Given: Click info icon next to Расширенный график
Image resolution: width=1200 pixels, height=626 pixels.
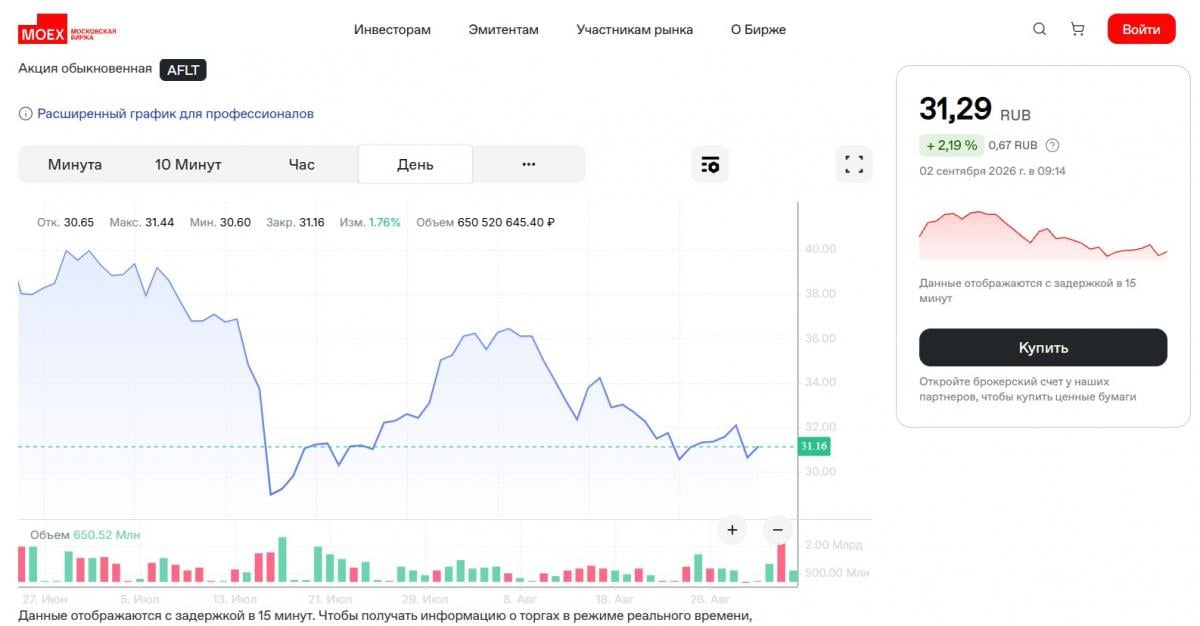Looking at the screenshot, I should tap(25, 114).
